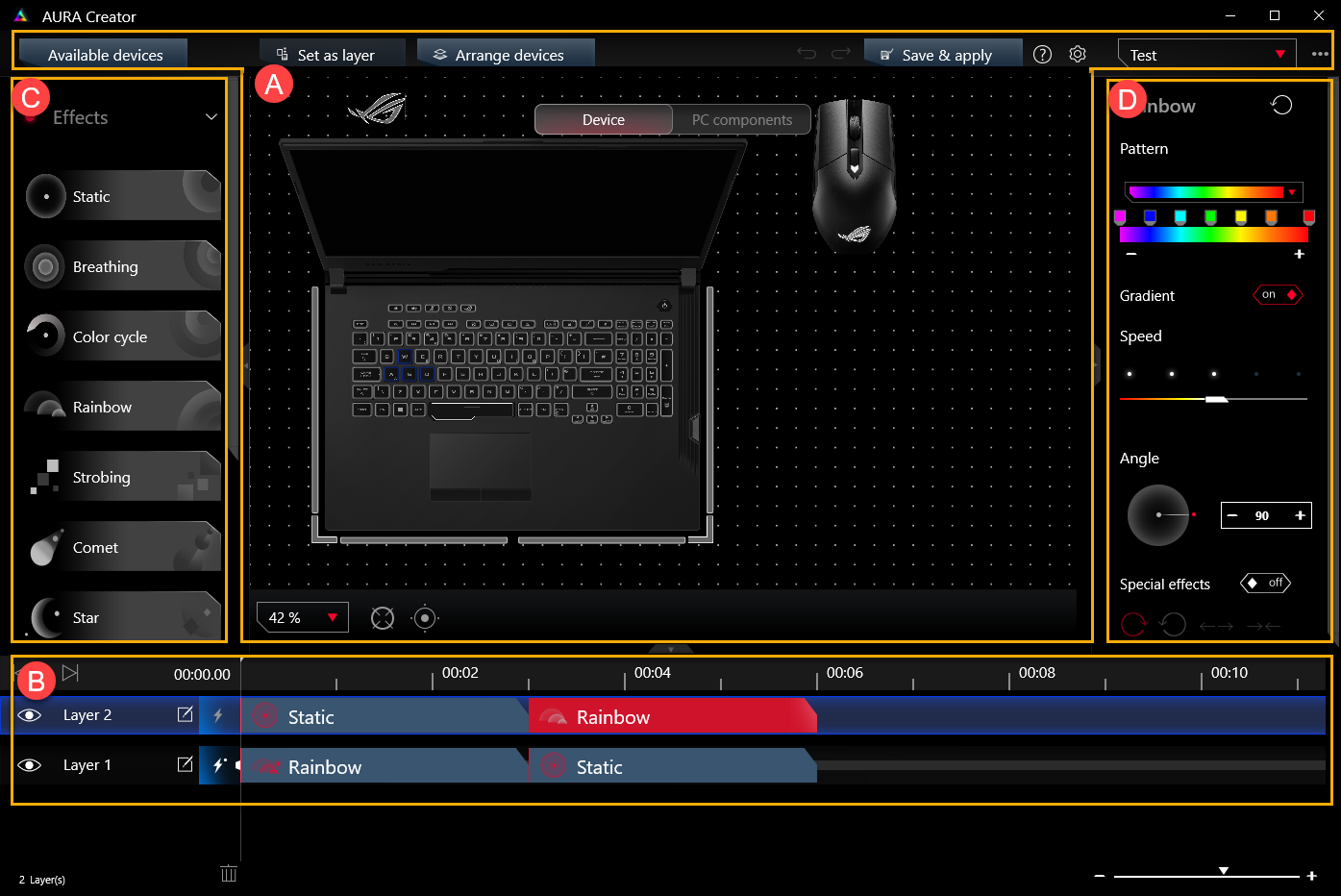Rename Layer 2 with edit icon

[x=186, y=714]
